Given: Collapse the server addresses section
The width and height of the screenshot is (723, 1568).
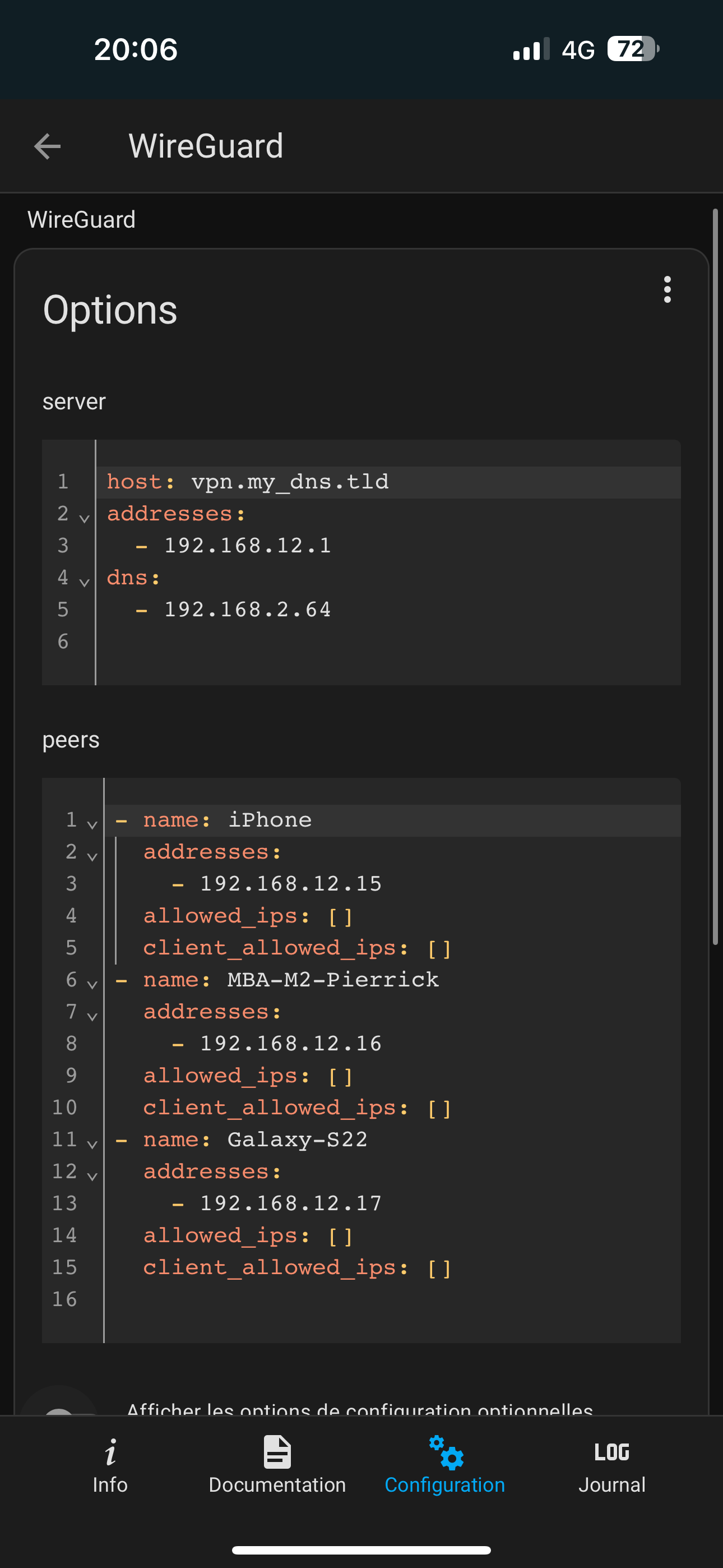Looking at the screenshot, I should tap(85, 519).
